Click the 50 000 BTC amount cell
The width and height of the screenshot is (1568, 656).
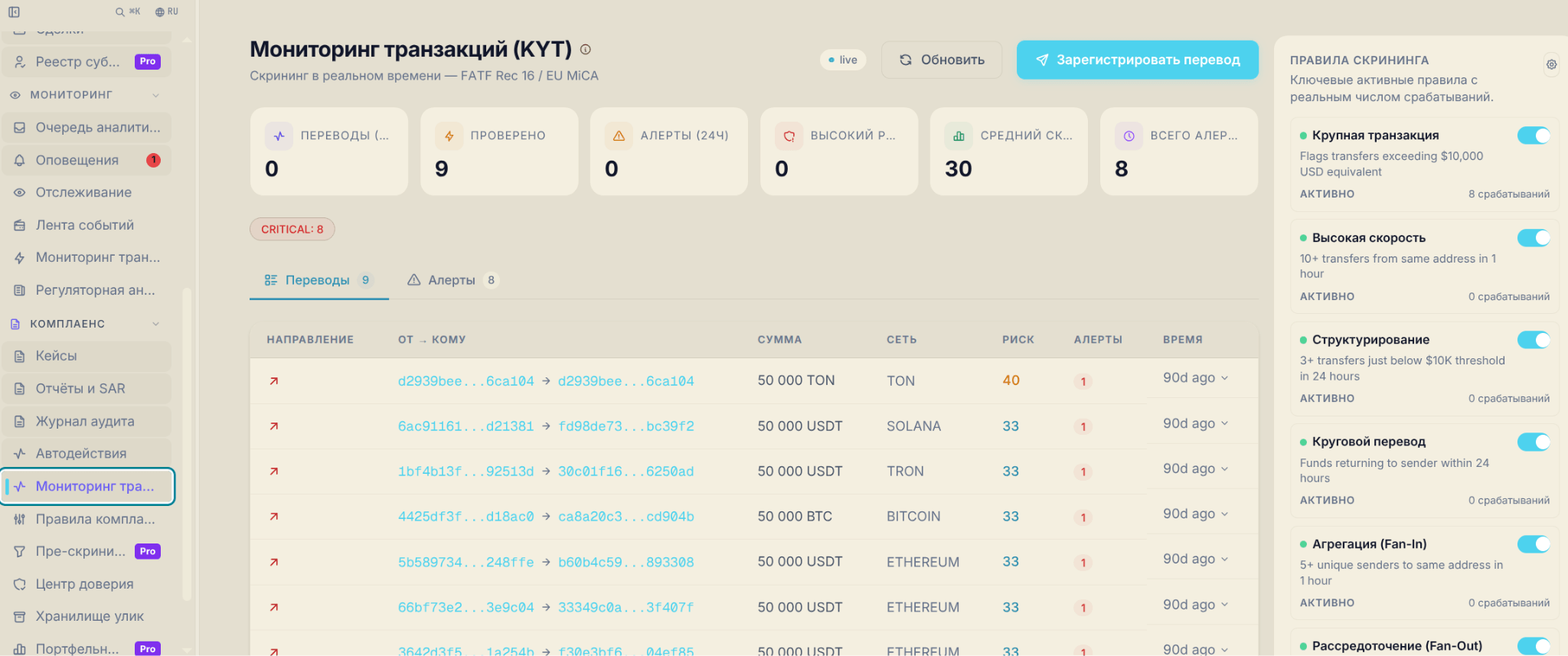point(795,517)
